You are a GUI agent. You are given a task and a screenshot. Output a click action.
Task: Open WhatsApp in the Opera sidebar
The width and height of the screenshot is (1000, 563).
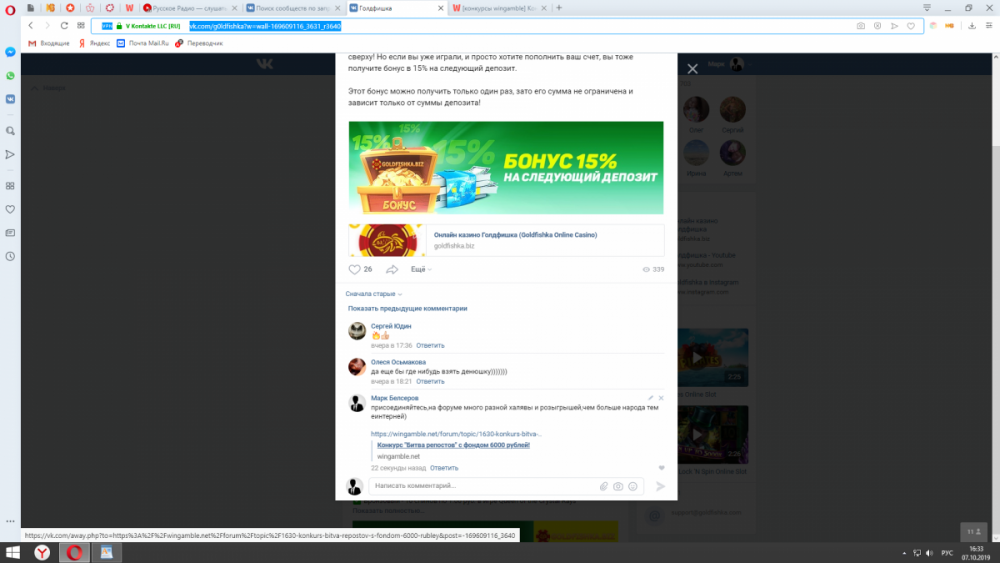[x=10, y=75]
